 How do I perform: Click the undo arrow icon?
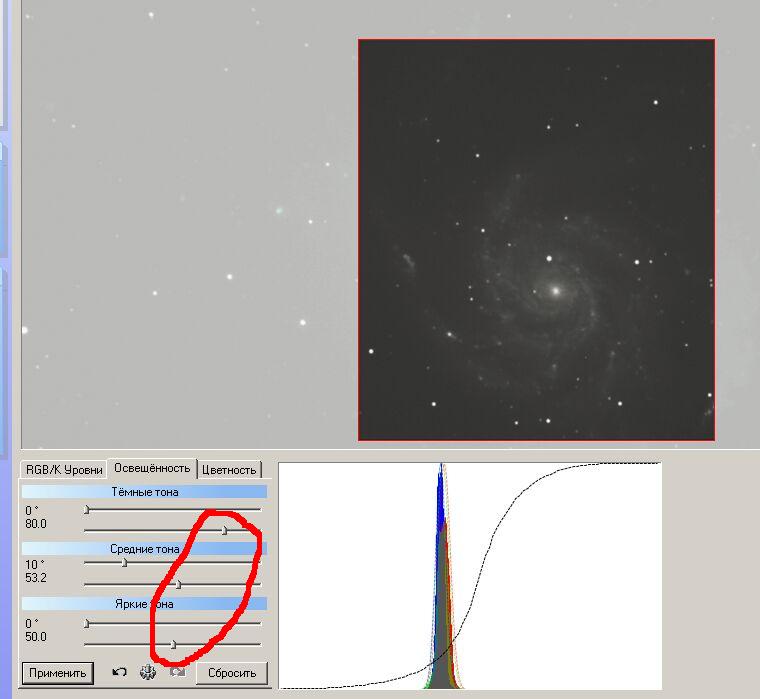pos(119,672)
